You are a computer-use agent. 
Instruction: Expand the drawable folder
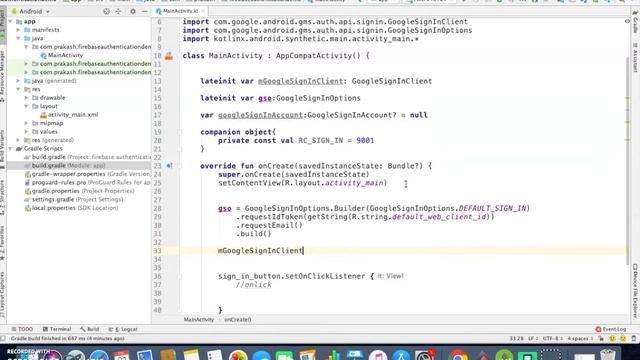click(27, 98)
